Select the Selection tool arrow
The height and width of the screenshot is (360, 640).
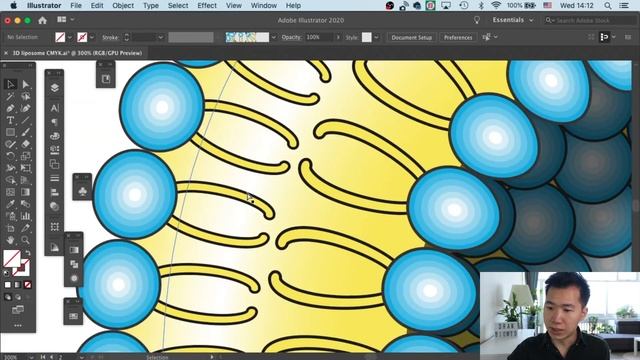(11, 84)
